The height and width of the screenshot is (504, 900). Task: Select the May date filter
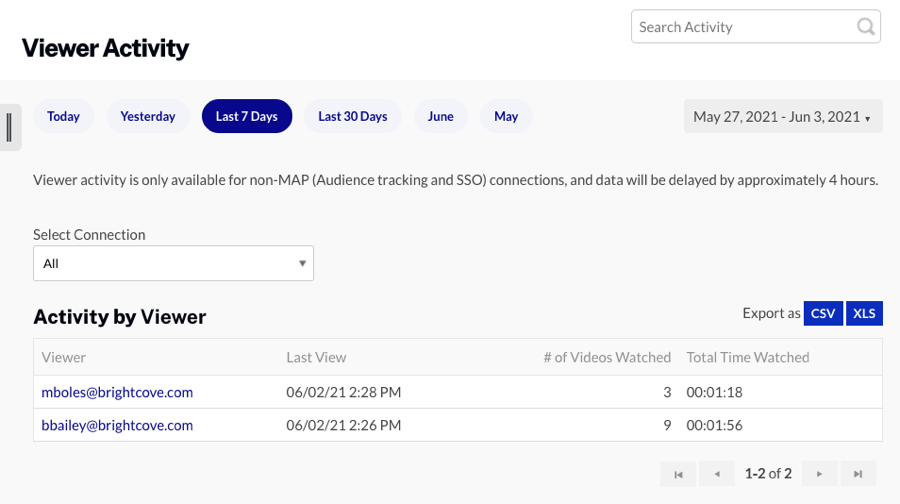click(506, 117)
